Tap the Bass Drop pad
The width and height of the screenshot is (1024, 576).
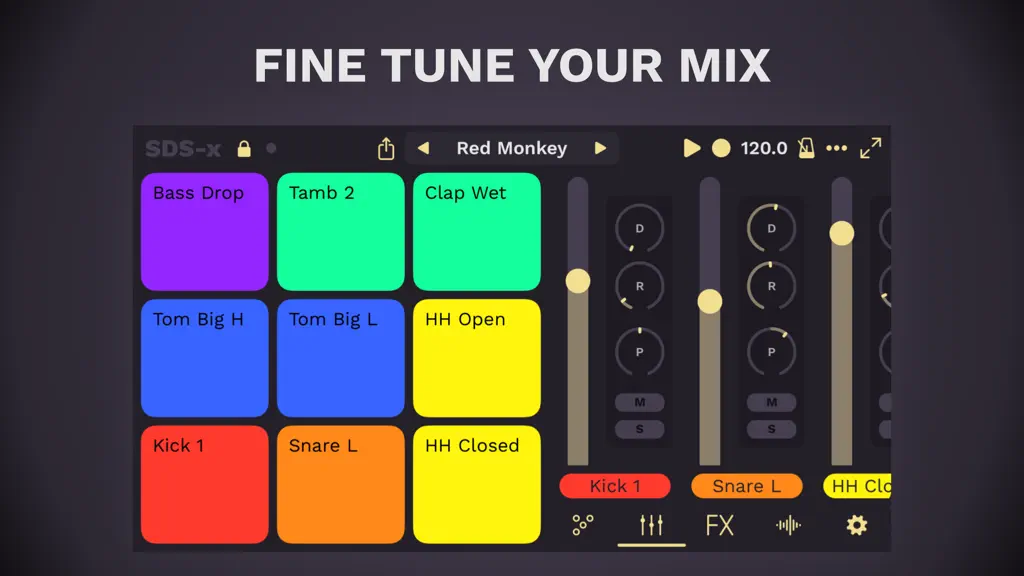click(204, 232)
